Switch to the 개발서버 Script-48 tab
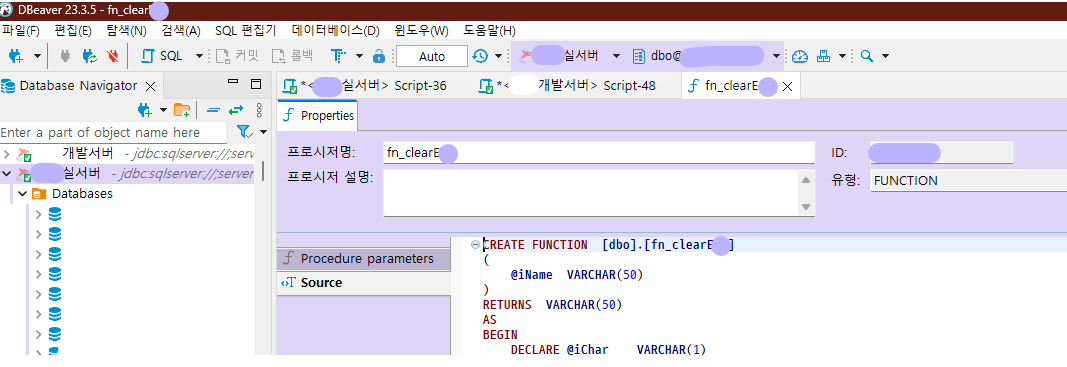The width and height of the screenshot is (1067, 367). pos(566,86)
